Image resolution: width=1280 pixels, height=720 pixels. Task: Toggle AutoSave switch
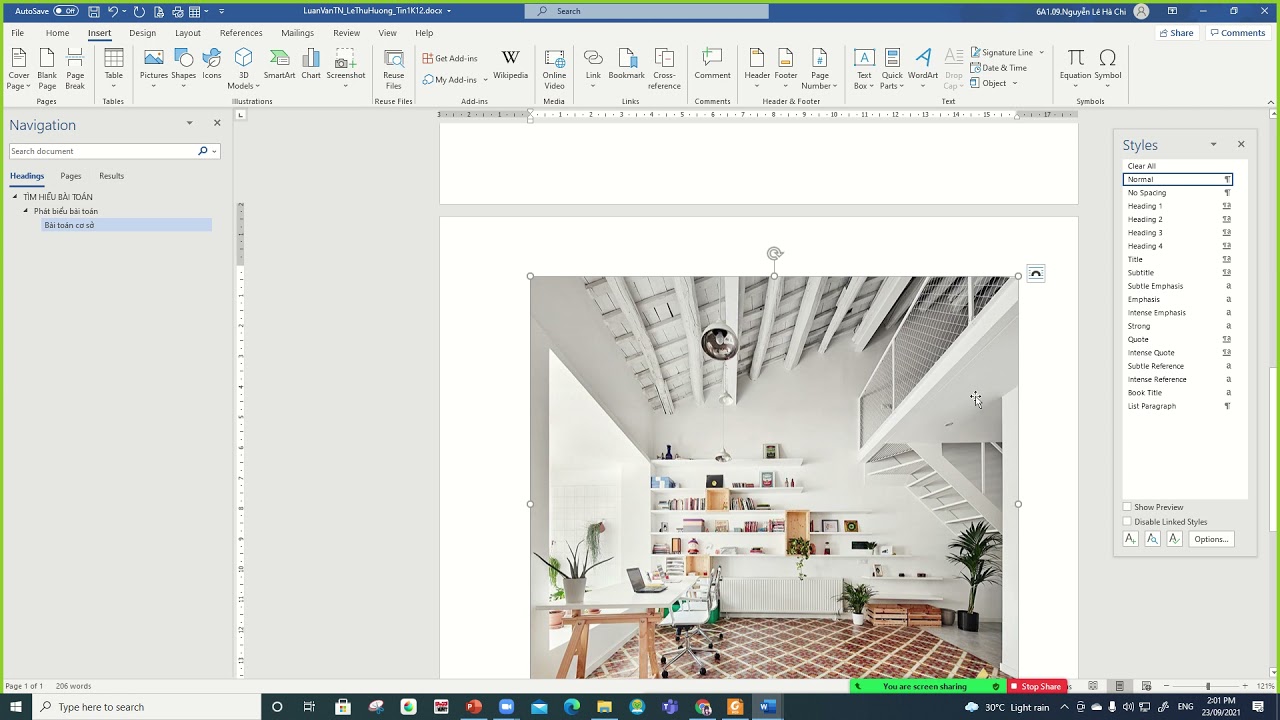pos(66,11)
